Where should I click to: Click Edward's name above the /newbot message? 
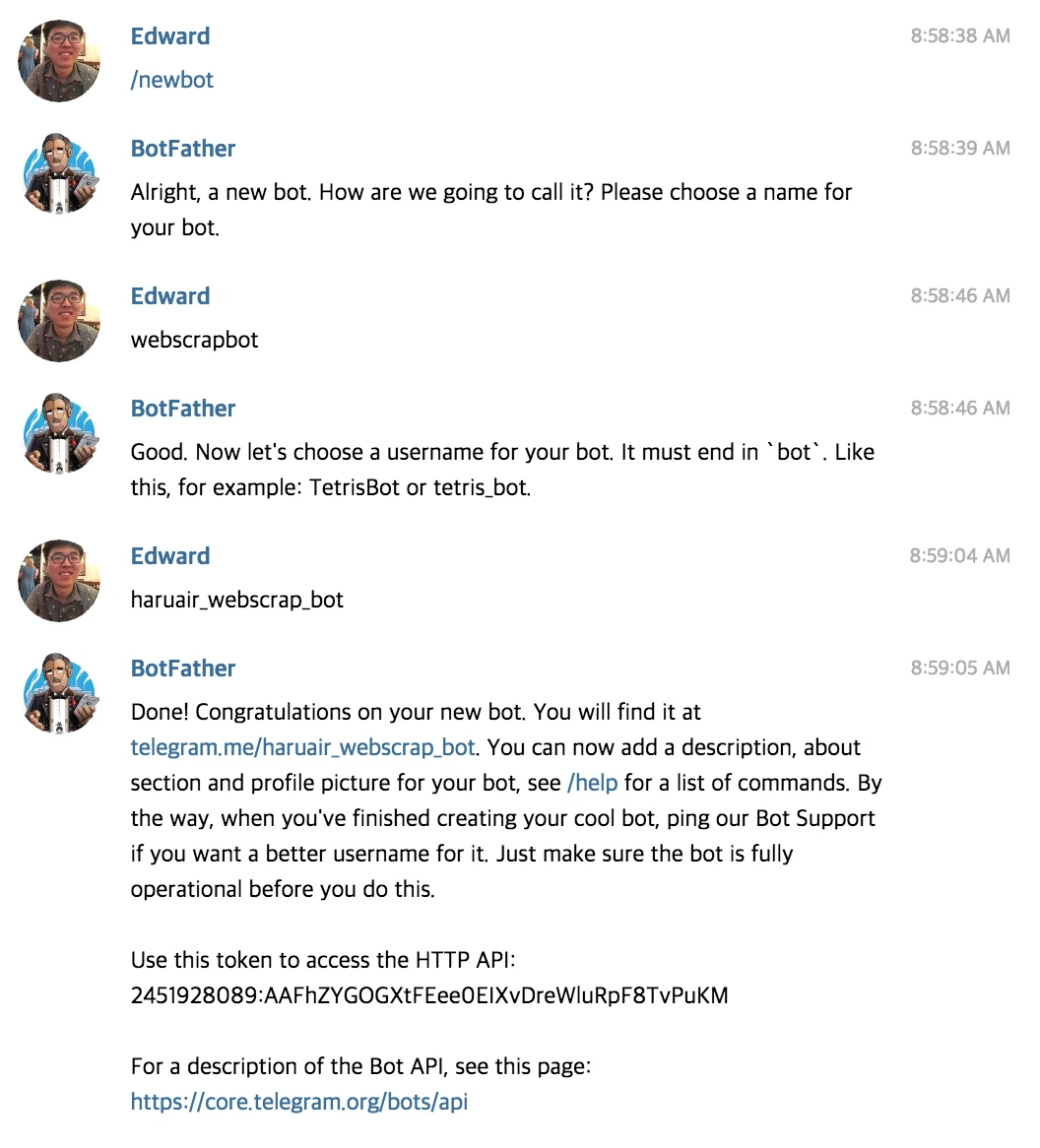pyautogui.click(x=170, y=35)
